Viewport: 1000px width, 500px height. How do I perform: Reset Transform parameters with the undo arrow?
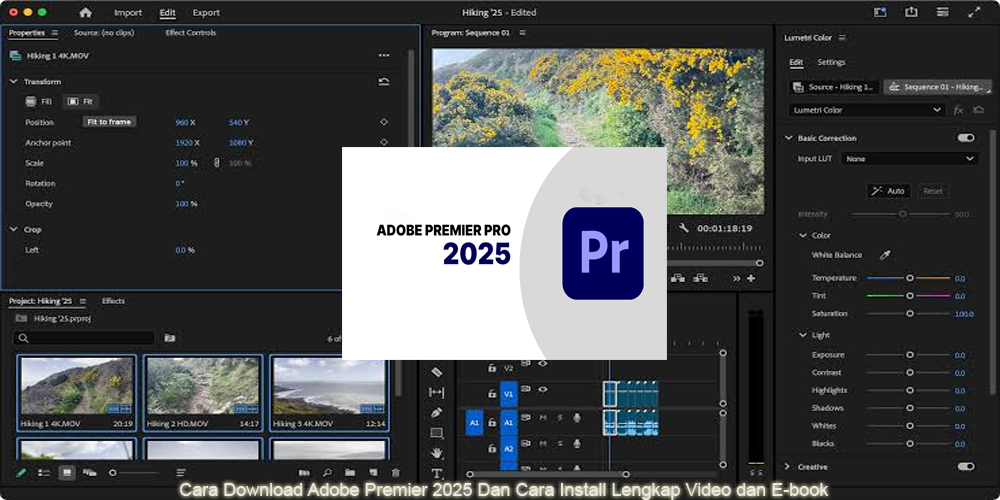coord(384,82)
